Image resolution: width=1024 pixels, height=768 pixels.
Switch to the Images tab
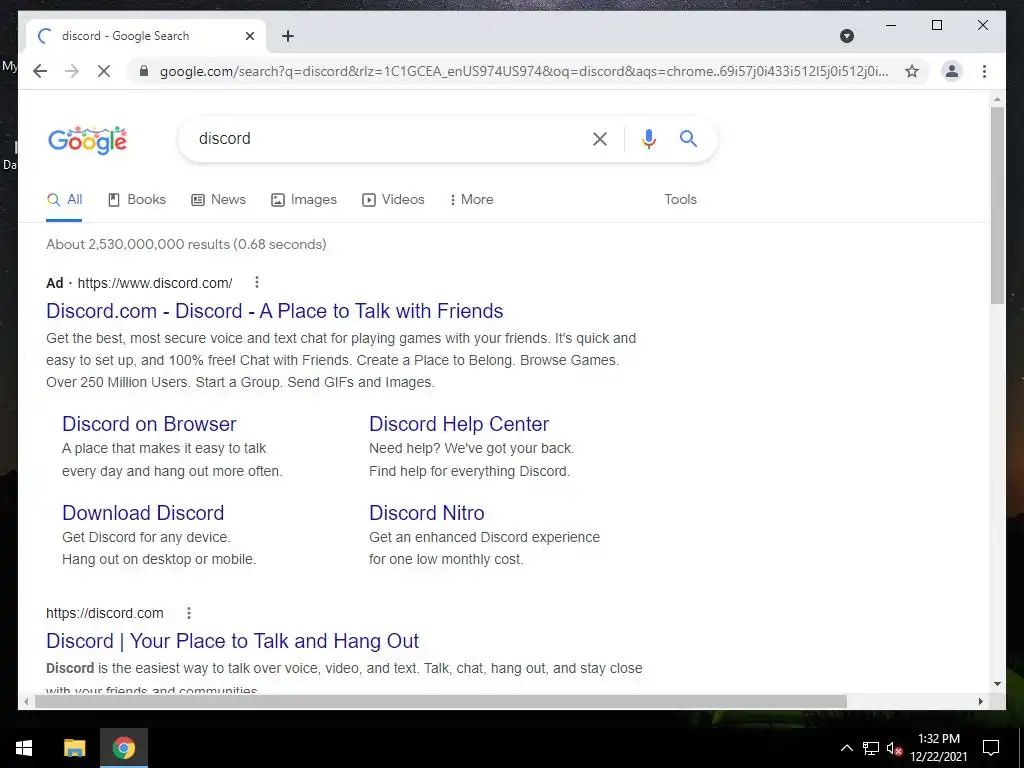point(304,199)
